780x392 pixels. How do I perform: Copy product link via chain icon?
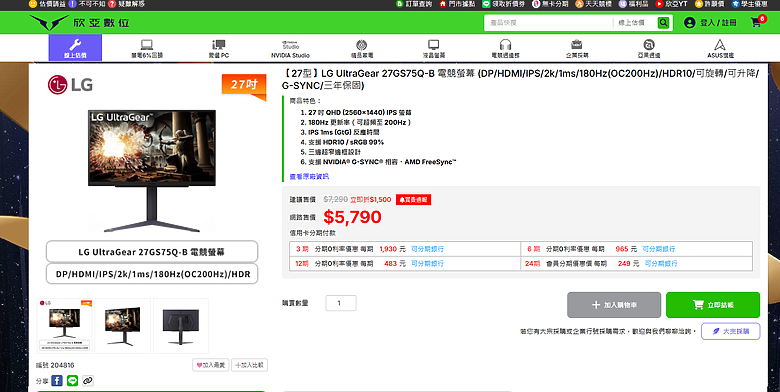point(88,381)
